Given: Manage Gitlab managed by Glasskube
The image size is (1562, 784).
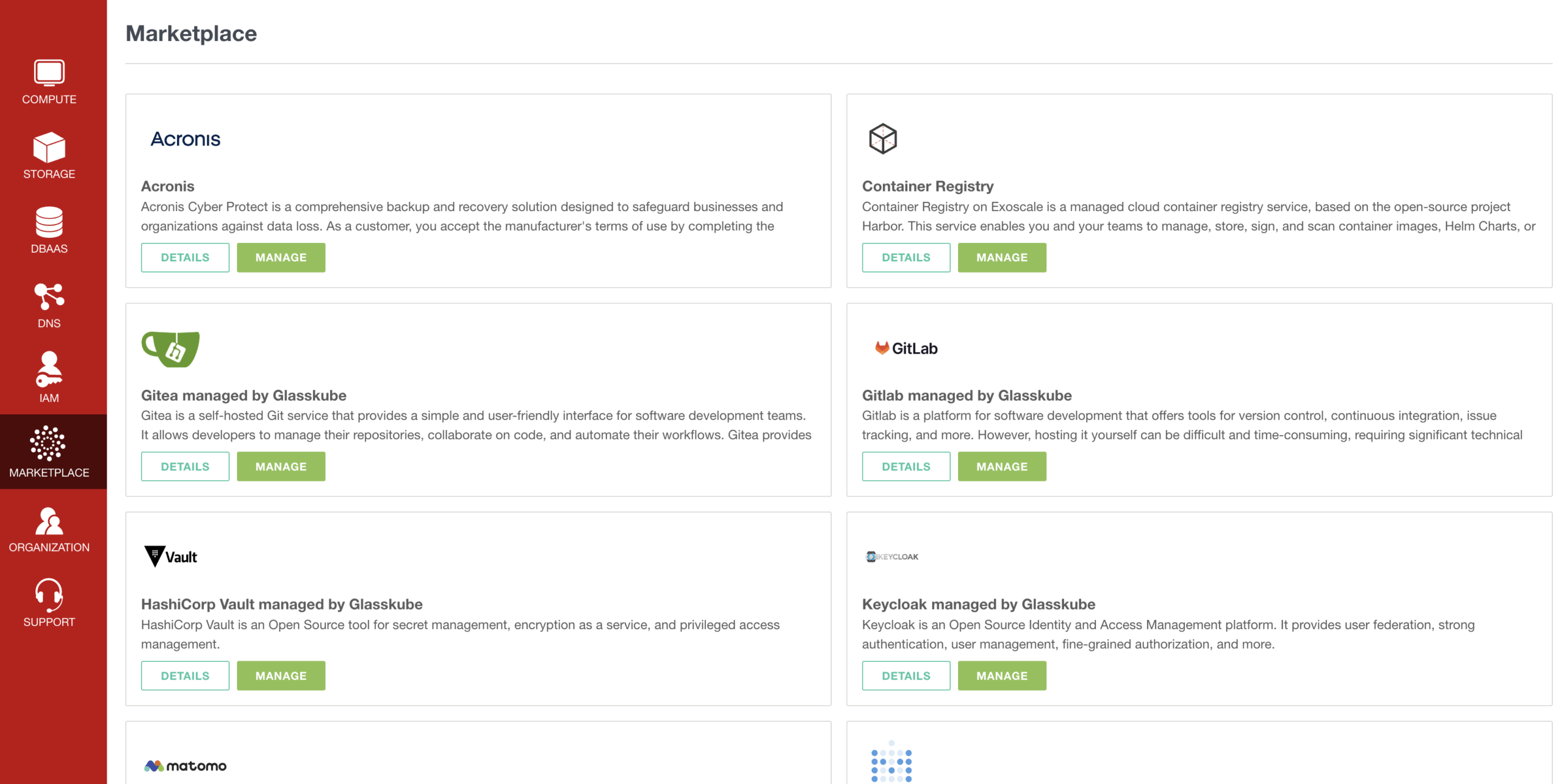Looking at the screenshot, I should click(x=1001, y=466).
